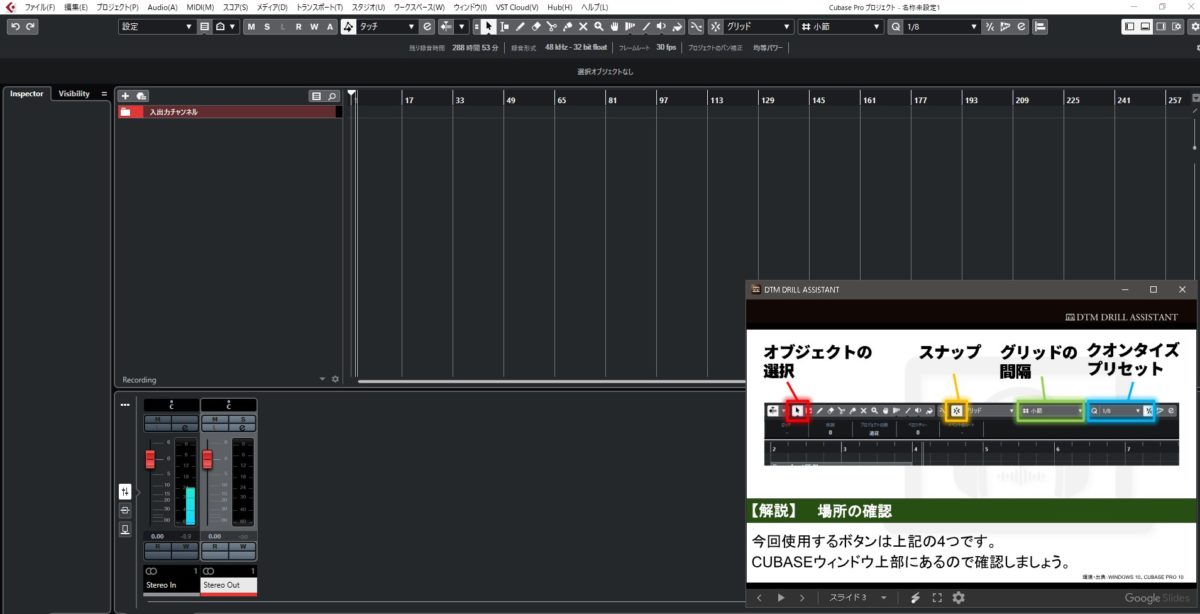The width and height of the screenshot is (1200, 614).
Task: Toggle global Solo S state button
Action: coord(266,27)
